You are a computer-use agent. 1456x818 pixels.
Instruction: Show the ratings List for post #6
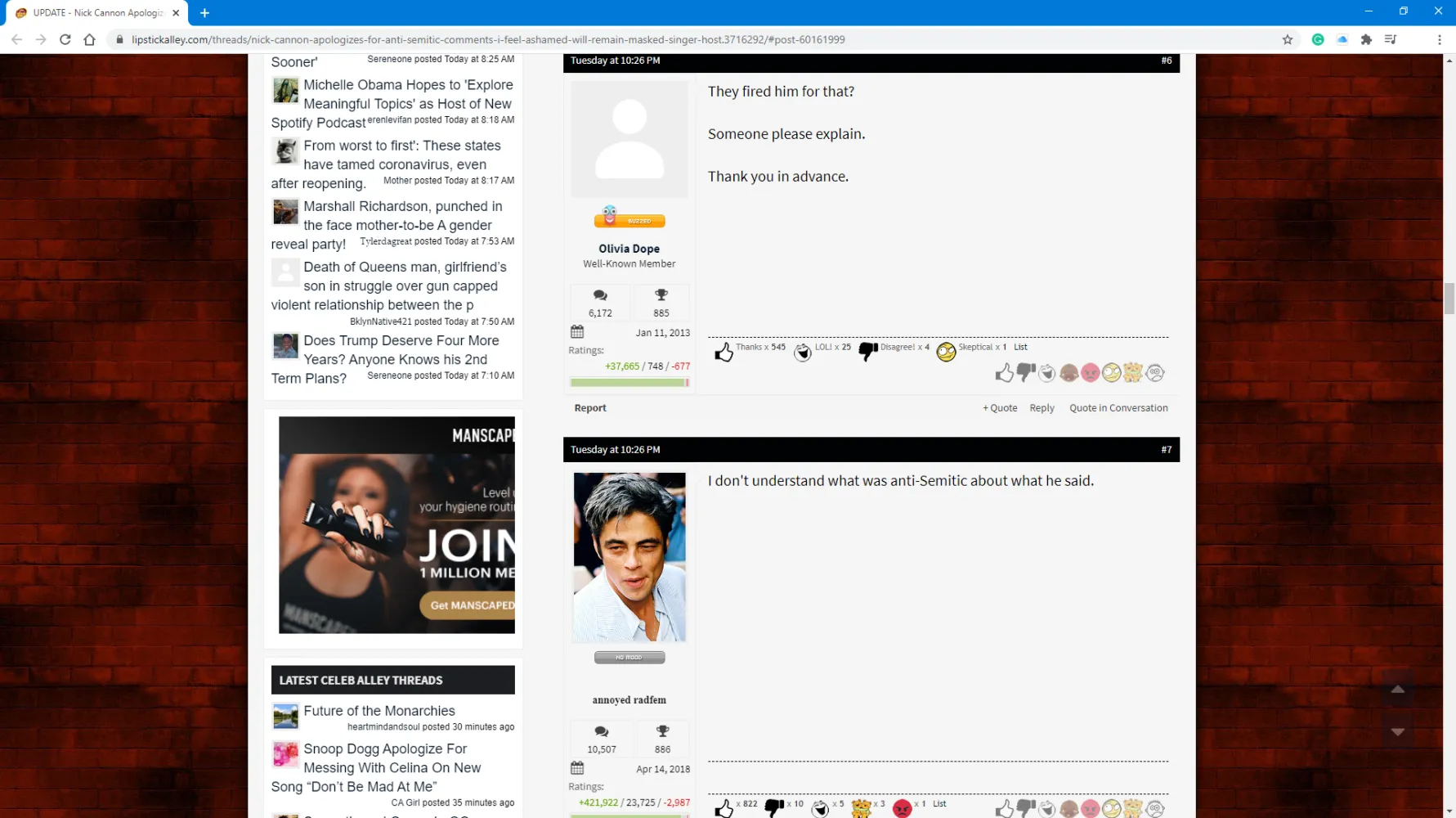click(1020, 347)
